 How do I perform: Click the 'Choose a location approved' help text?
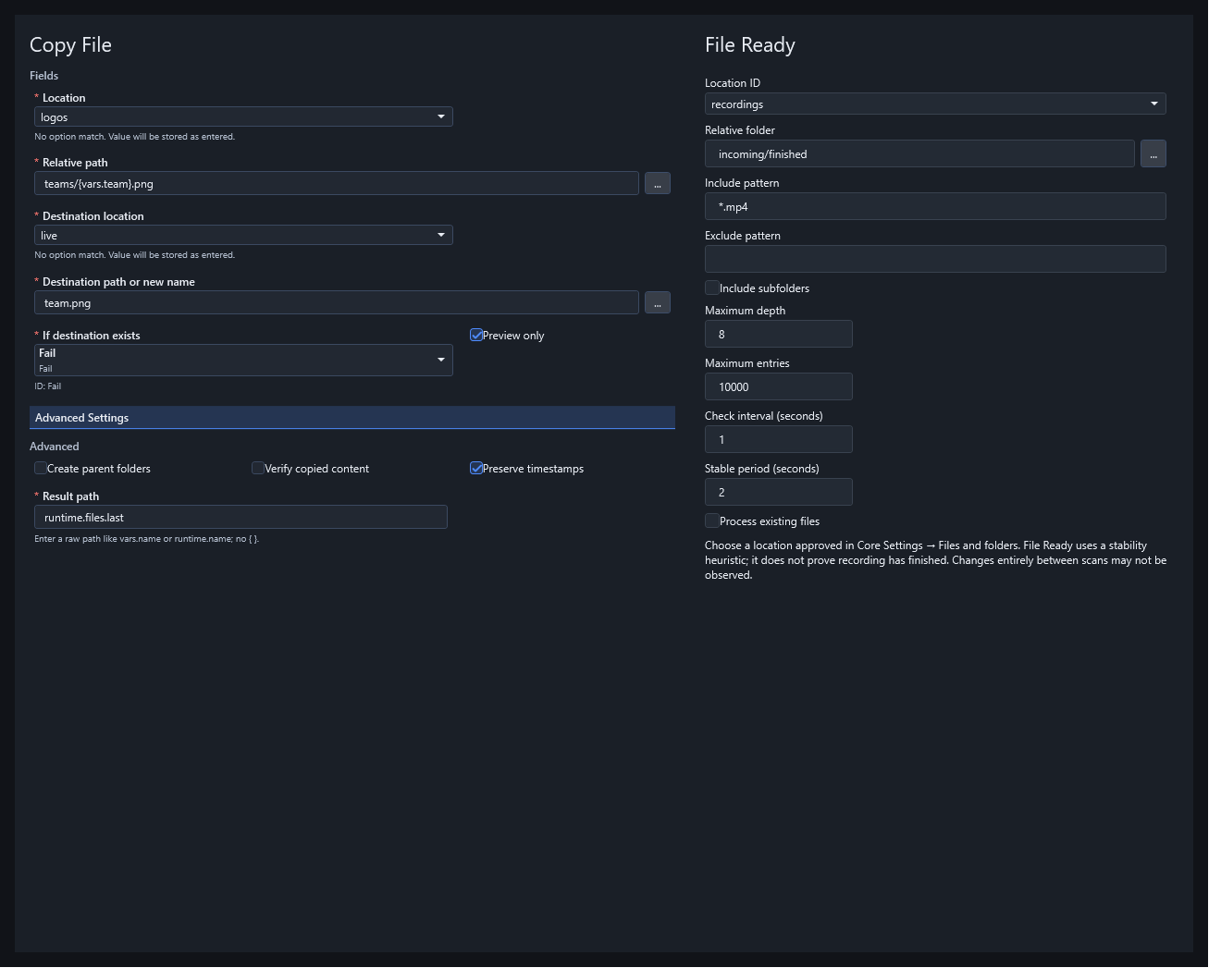[x=935, y=560]
